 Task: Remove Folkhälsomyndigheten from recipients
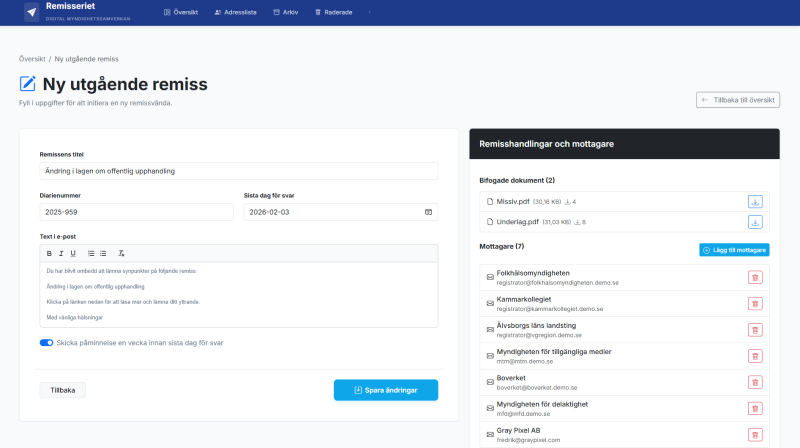coord(755,277)
